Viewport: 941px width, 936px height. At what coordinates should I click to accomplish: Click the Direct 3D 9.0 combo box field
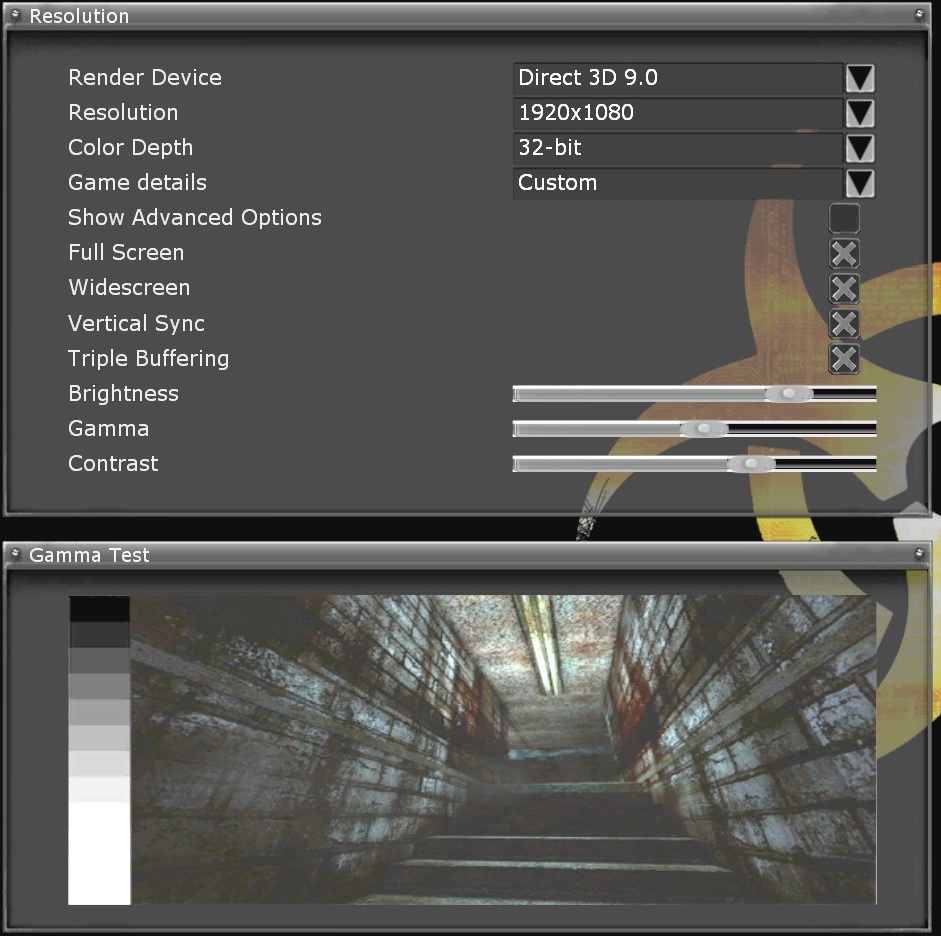(678, 78)
